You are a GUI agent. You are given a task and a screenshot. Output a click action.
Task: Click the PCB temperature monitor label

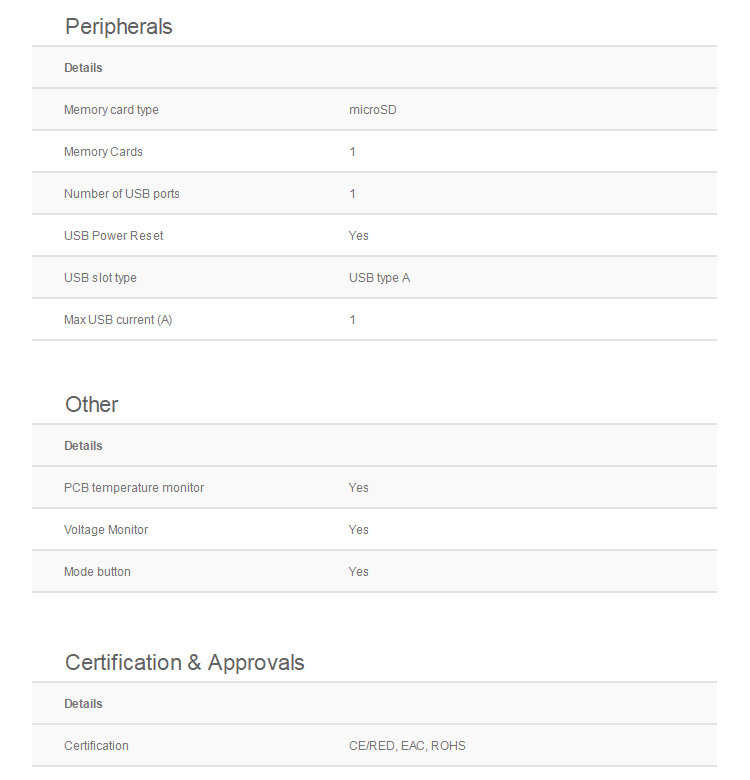point(134,488)
